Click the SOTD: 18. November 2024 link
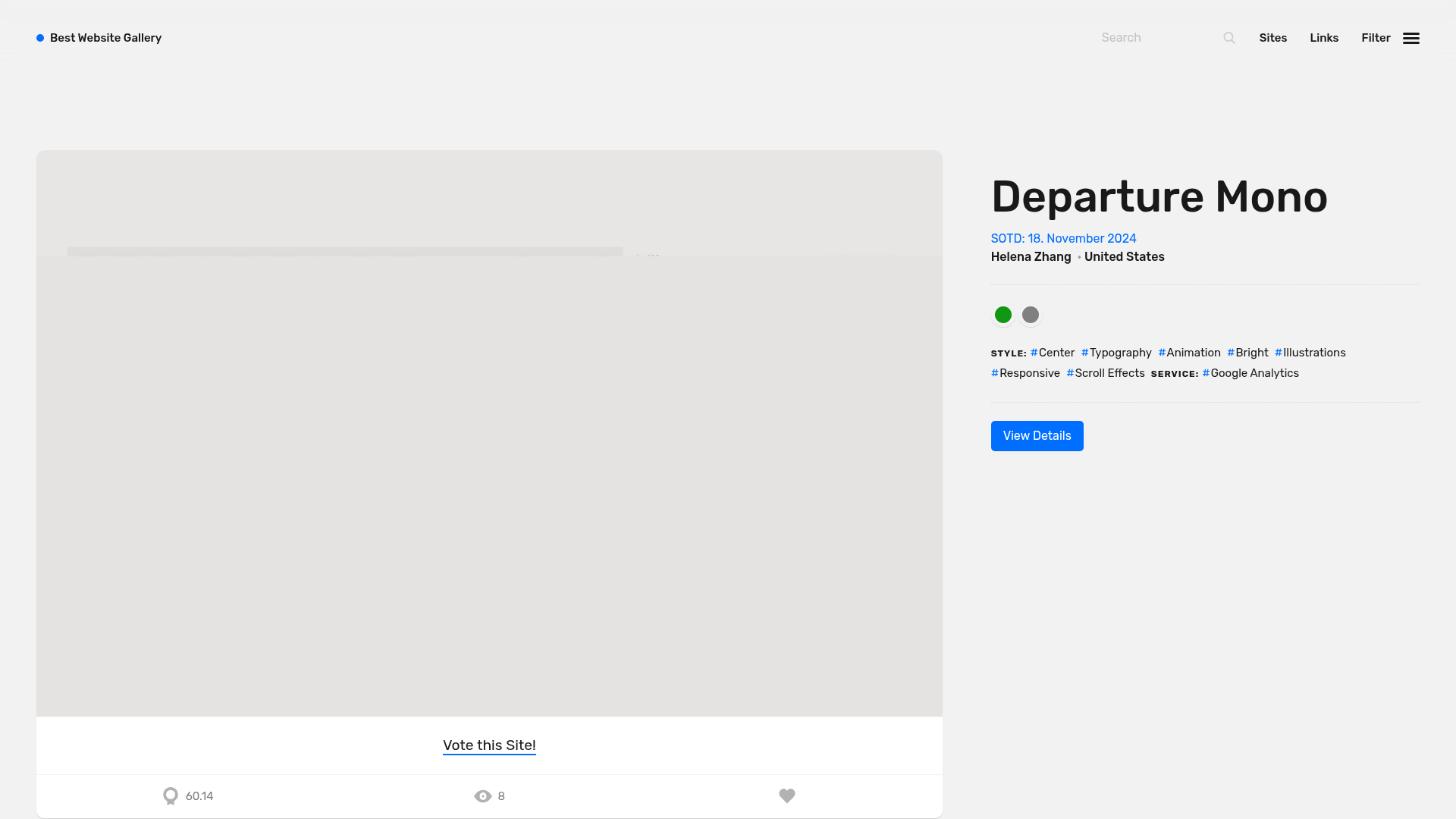Viewport: 1456px width, 819px height. [1063, 239]
